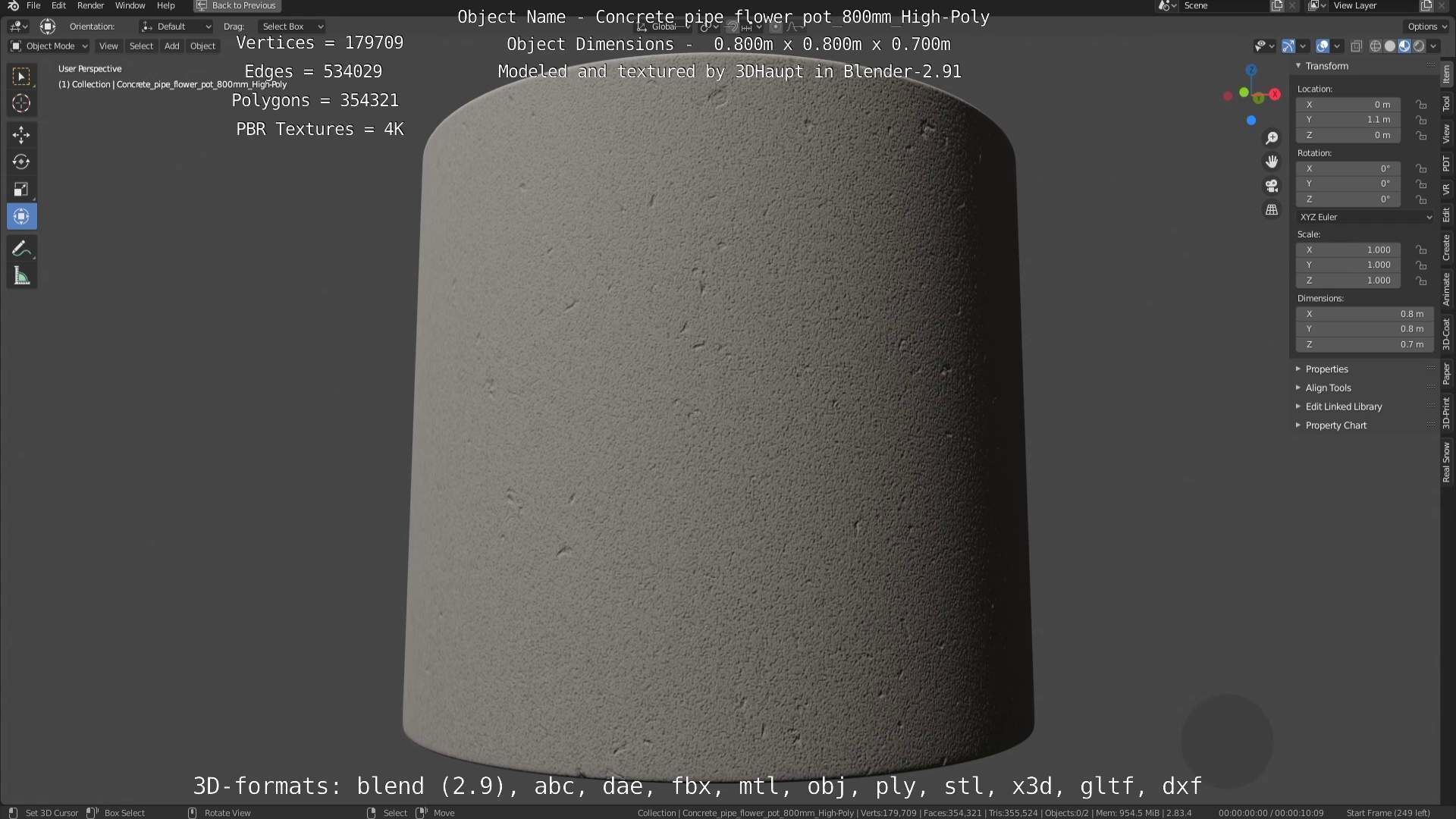Click the red X axis on gizmo
Viewport: 1456px width, 819px height.
[x=1275, y=95]
